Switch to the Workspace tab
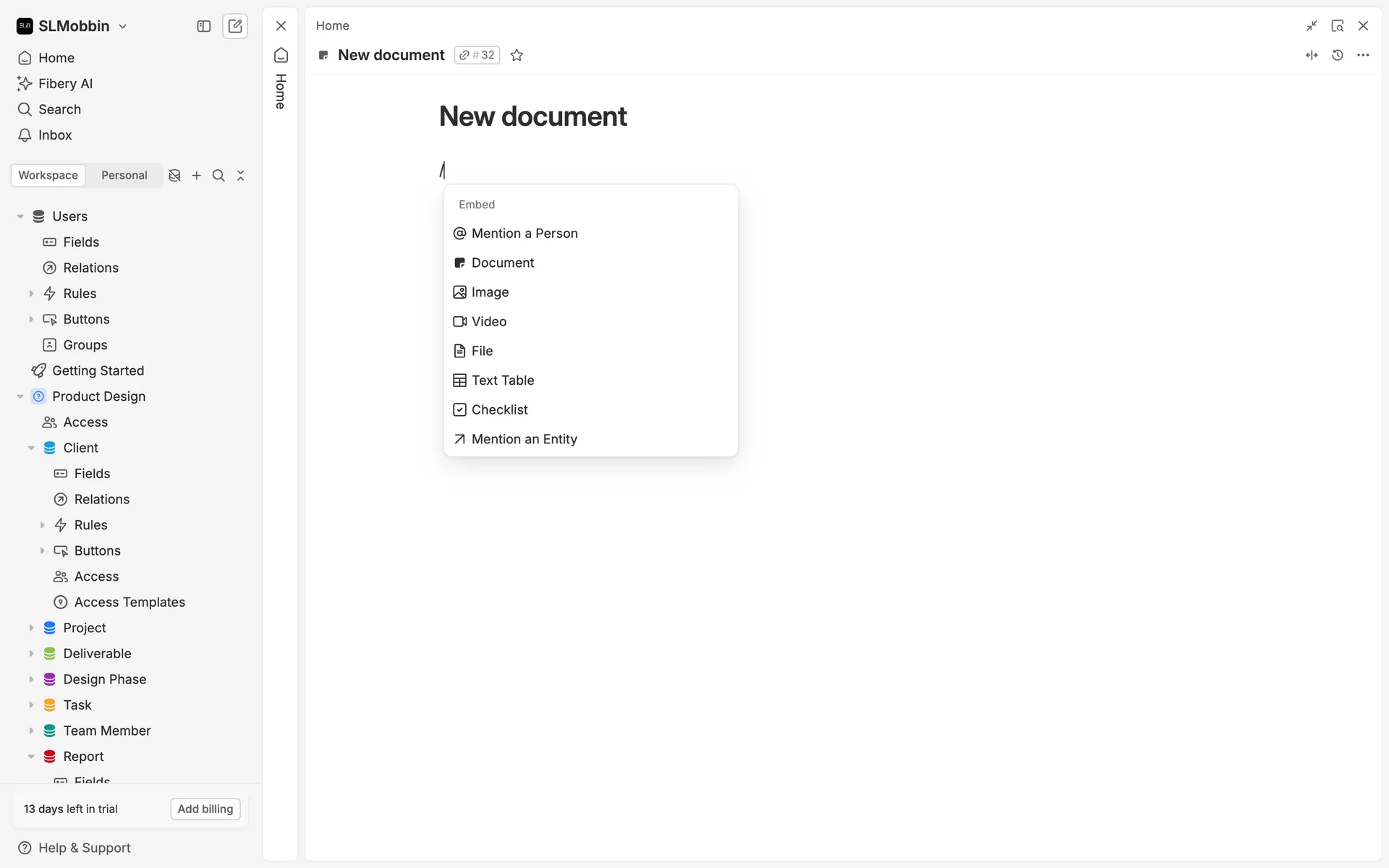 click(x=48, y=176)
